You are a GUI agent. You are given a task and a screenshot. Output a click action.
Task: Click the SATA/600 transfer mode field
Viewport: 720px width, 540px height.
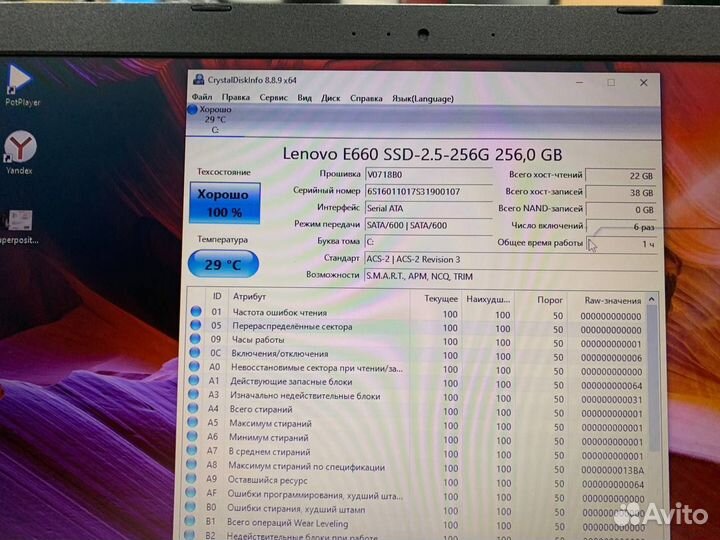coord(428,225)
